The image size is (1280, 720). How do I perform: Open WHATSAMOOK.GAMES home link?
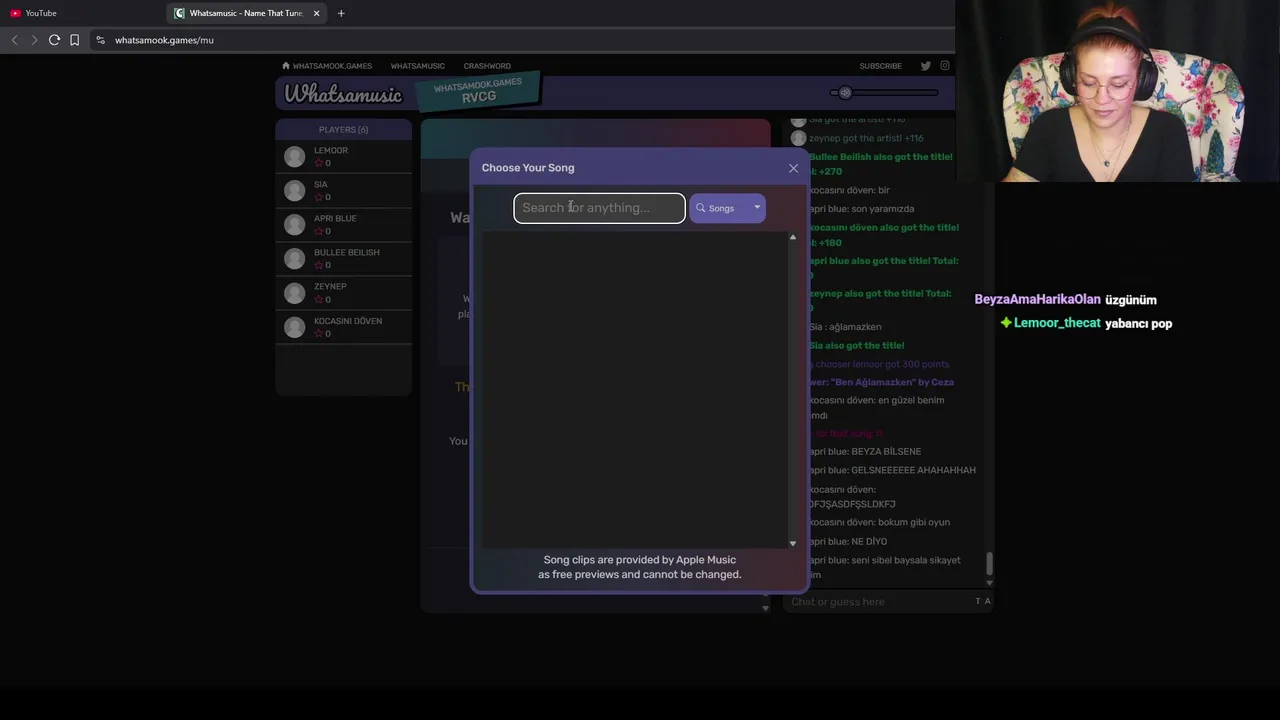pos(327,66)
